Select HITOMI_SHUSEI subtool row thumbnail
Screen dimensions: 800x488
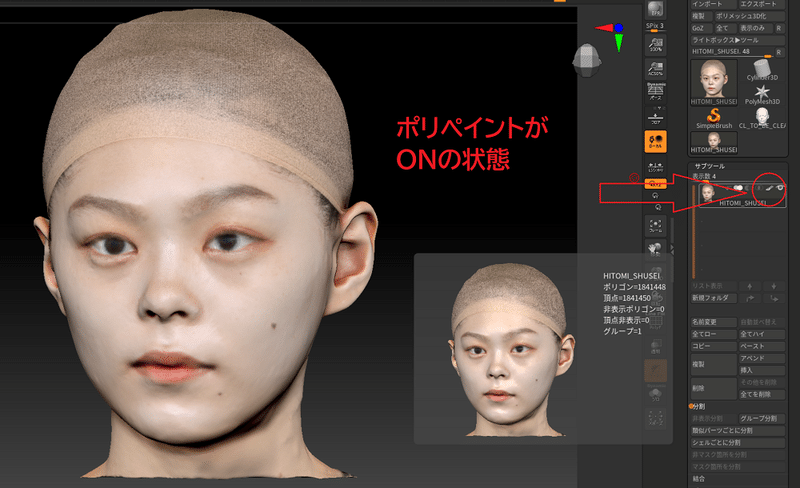(x=708, y=192)
